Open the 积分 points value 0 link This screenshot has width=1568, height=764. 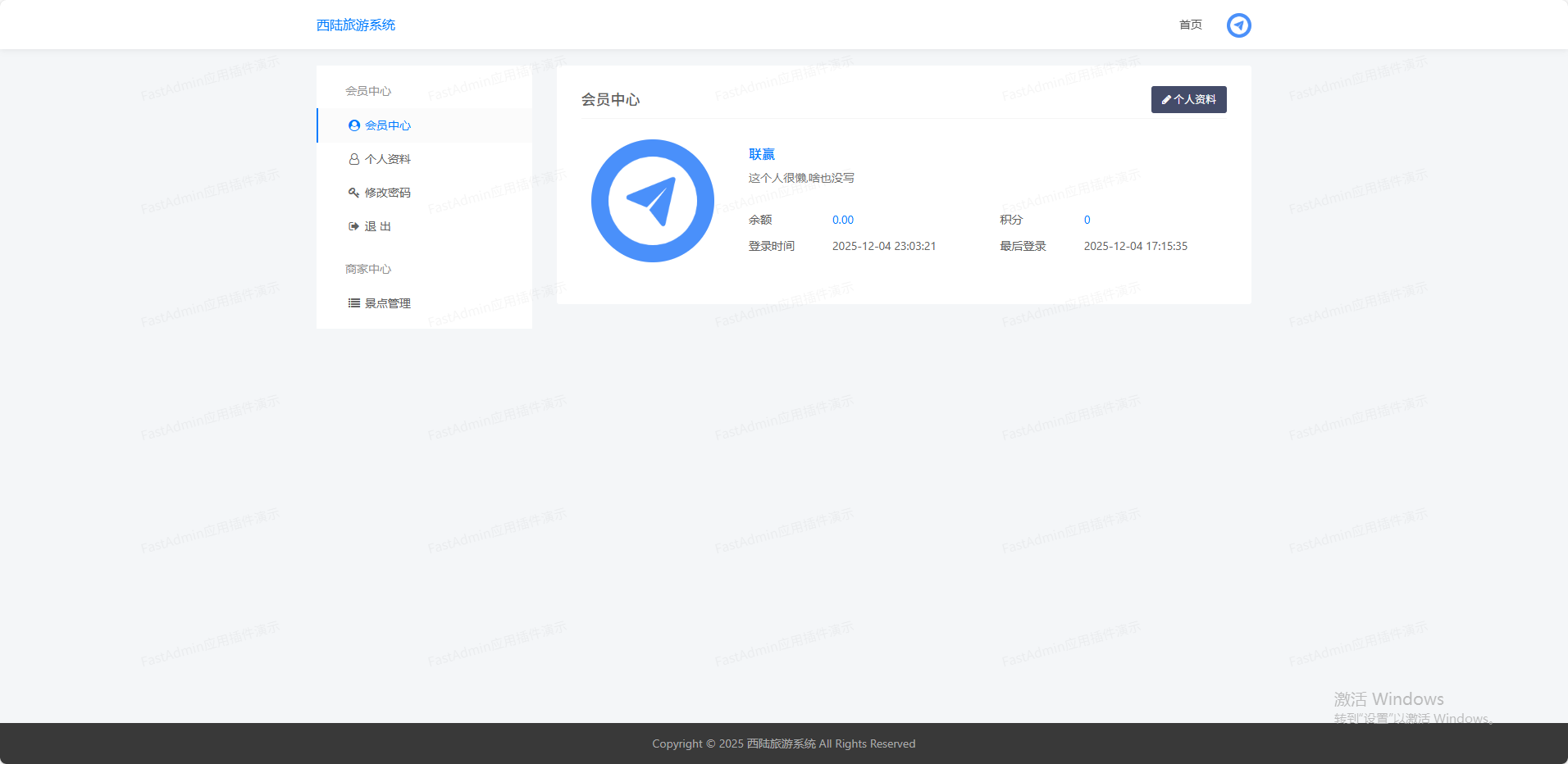[x=1087, y=220]
